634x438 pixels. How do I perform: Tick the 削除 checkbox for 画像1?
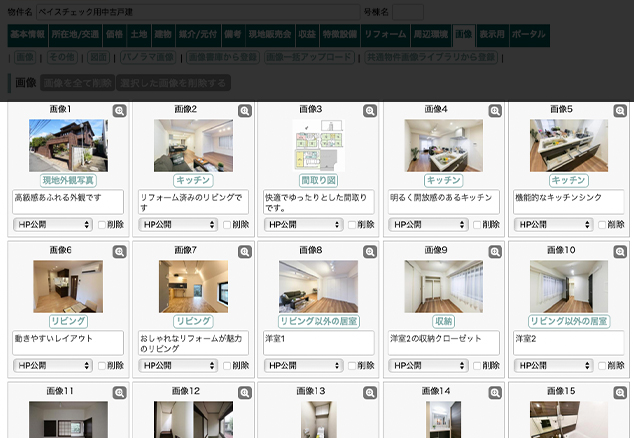point(102,225)
